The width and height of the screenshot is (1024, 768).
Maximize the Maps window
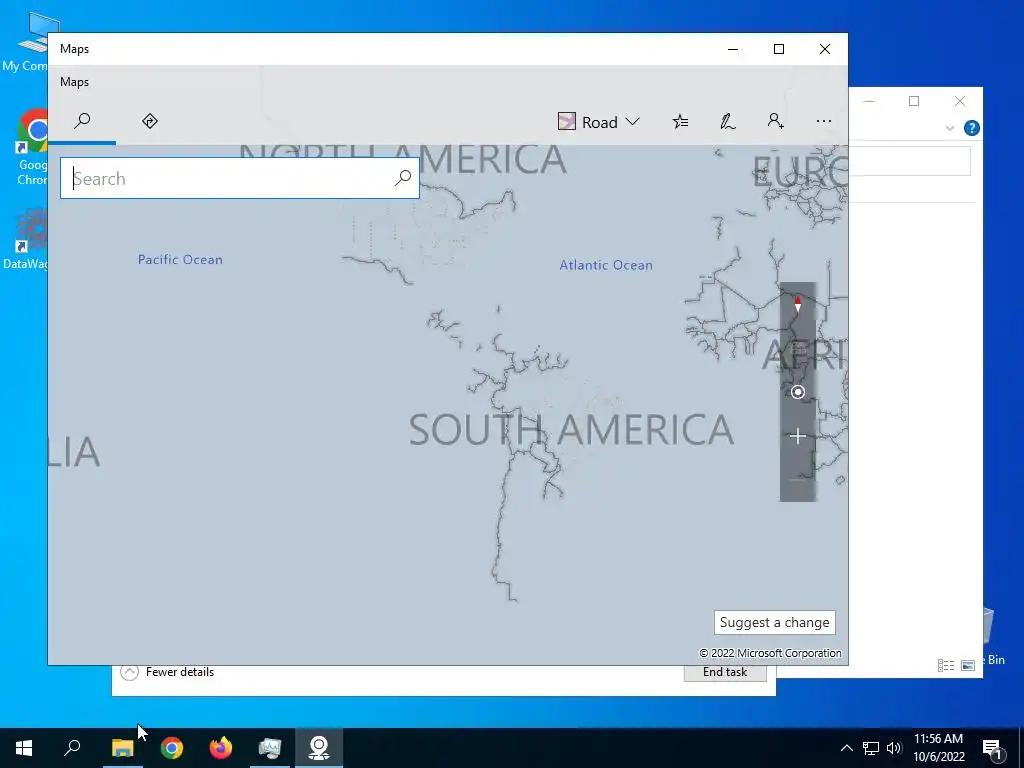pyautogui.click(x=778, y=49)
